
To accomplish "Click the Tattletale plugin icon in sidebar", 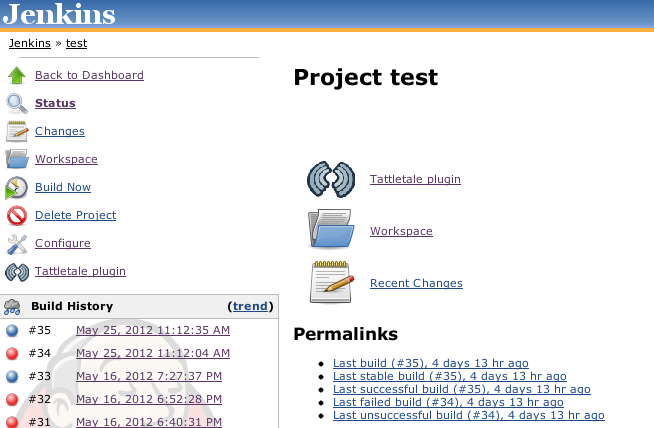I will 17,272.
